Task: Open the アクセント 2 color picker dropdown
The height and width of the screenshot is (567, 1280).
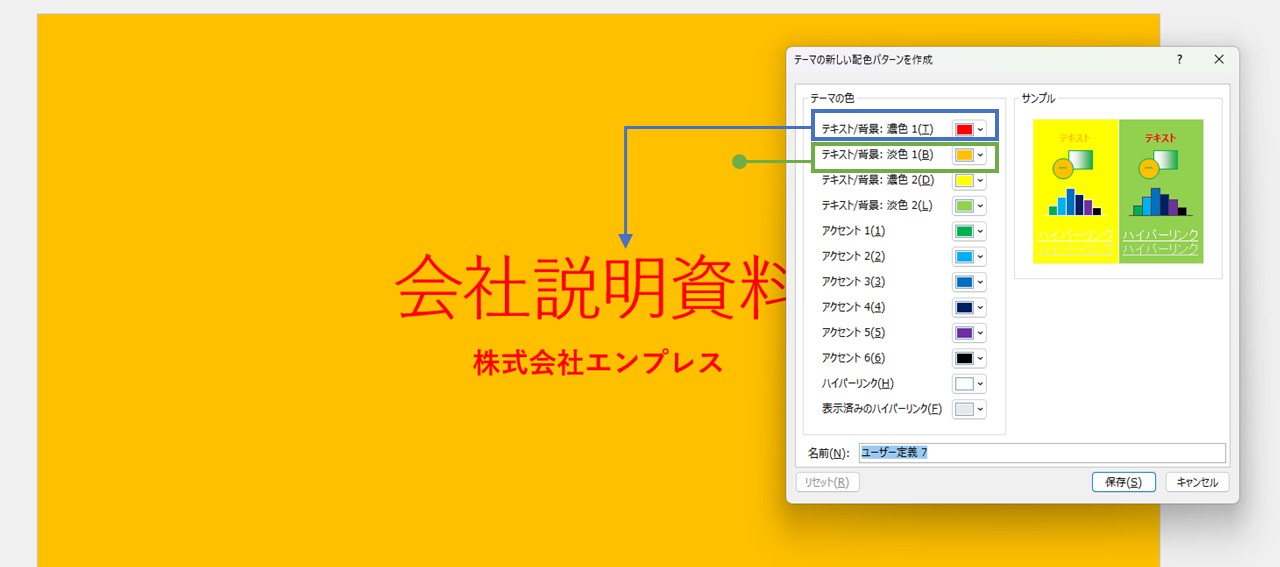Action: click(980, 257)
